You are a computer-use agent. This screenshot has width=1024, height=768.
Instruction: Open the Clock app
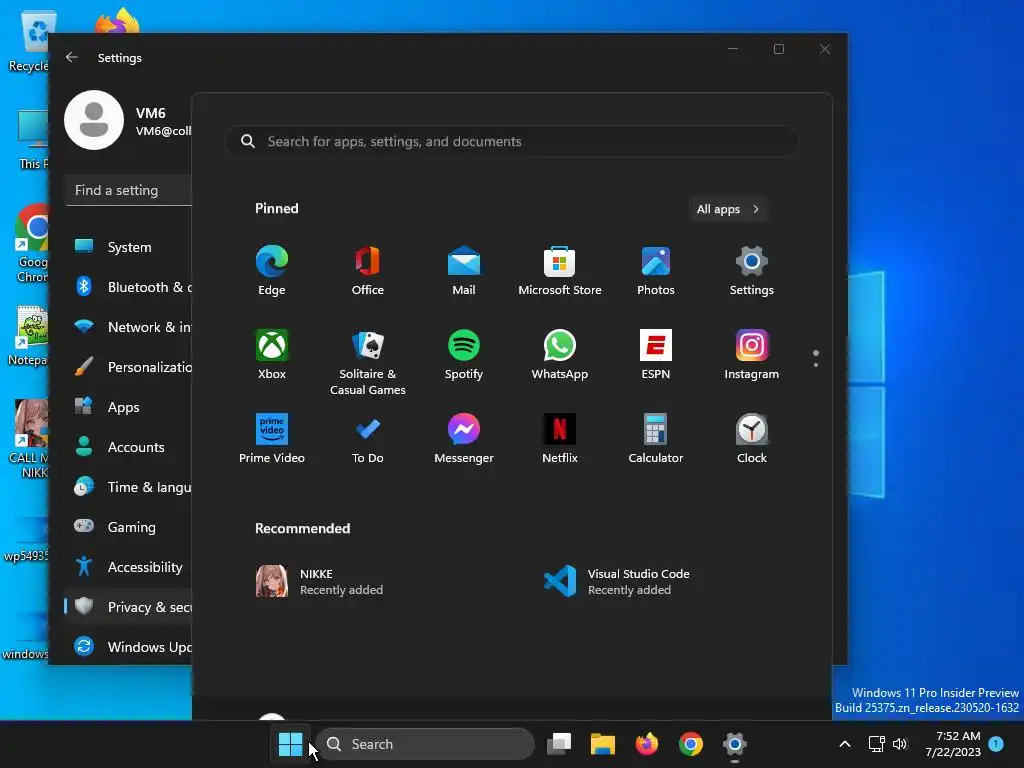(752, 438)
